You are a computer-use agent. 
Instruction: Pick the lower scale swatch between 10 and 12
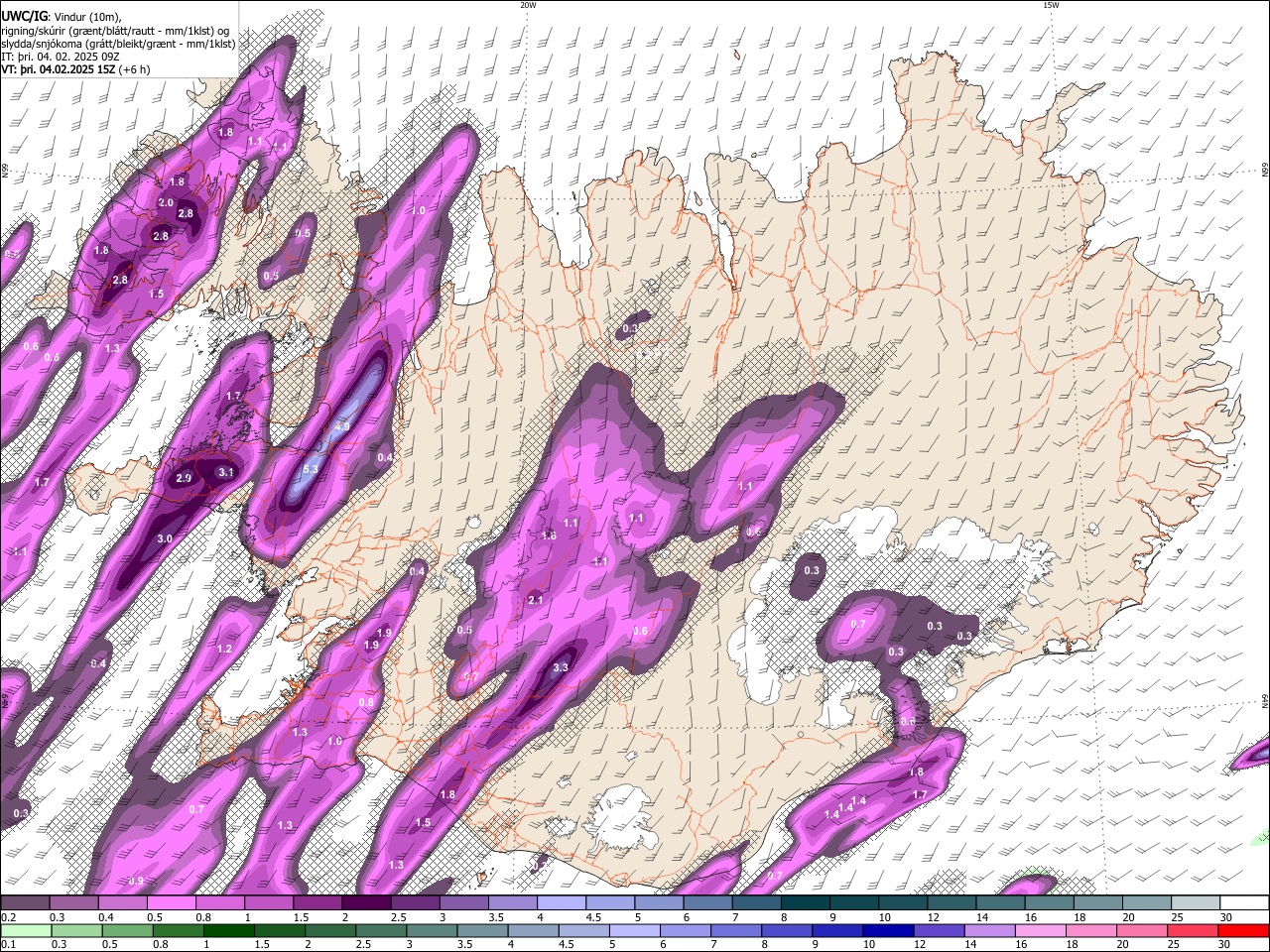pyautogui.click(x=888, y=930)
